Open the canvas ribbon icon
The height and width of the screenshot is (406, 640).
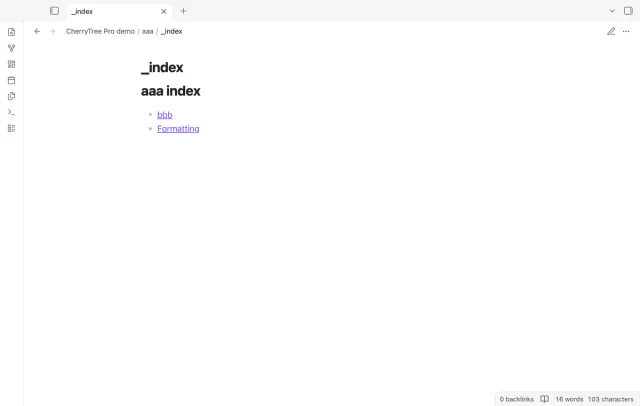pyautogui.click(x=11, y=64)
